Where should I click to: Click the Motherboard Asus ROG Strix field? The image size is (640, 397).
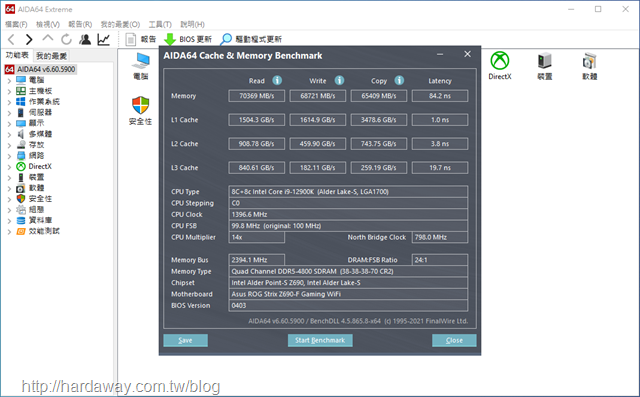(348, 294)
